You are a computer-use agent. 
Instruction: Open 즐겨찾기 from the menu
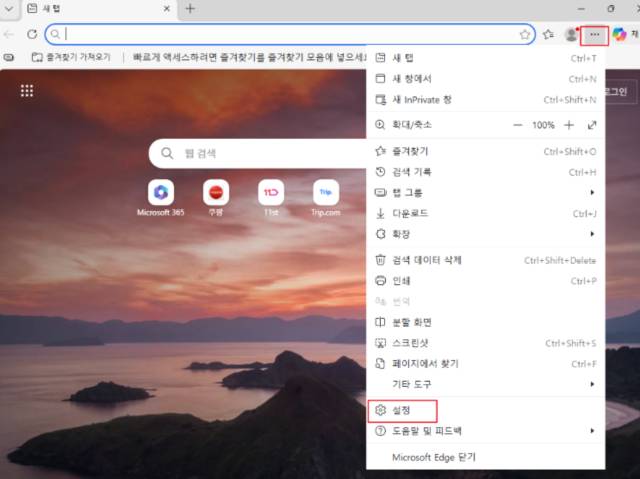coord(486,151)
